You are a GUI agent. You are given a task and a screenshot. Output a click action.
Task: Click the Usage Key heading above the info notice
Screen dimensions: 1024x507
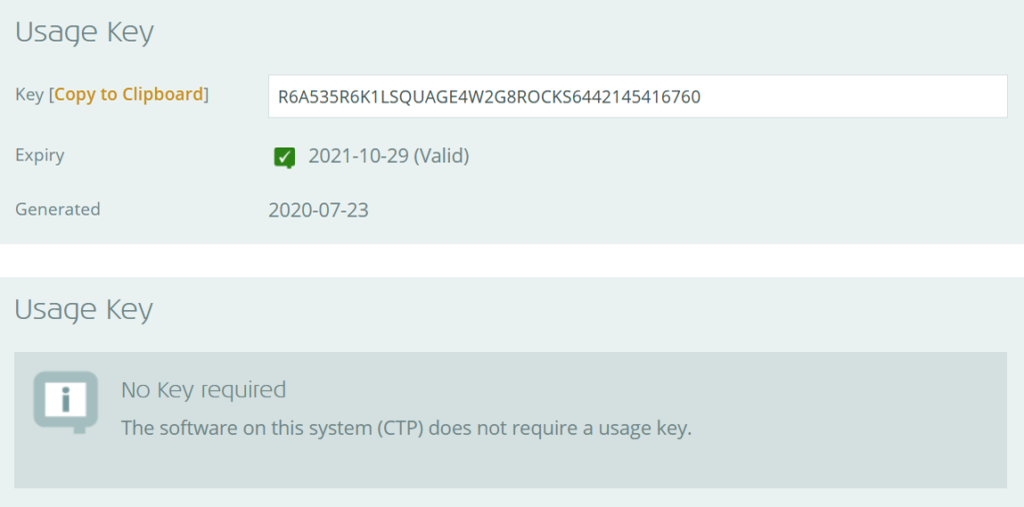tap(84, 310)
